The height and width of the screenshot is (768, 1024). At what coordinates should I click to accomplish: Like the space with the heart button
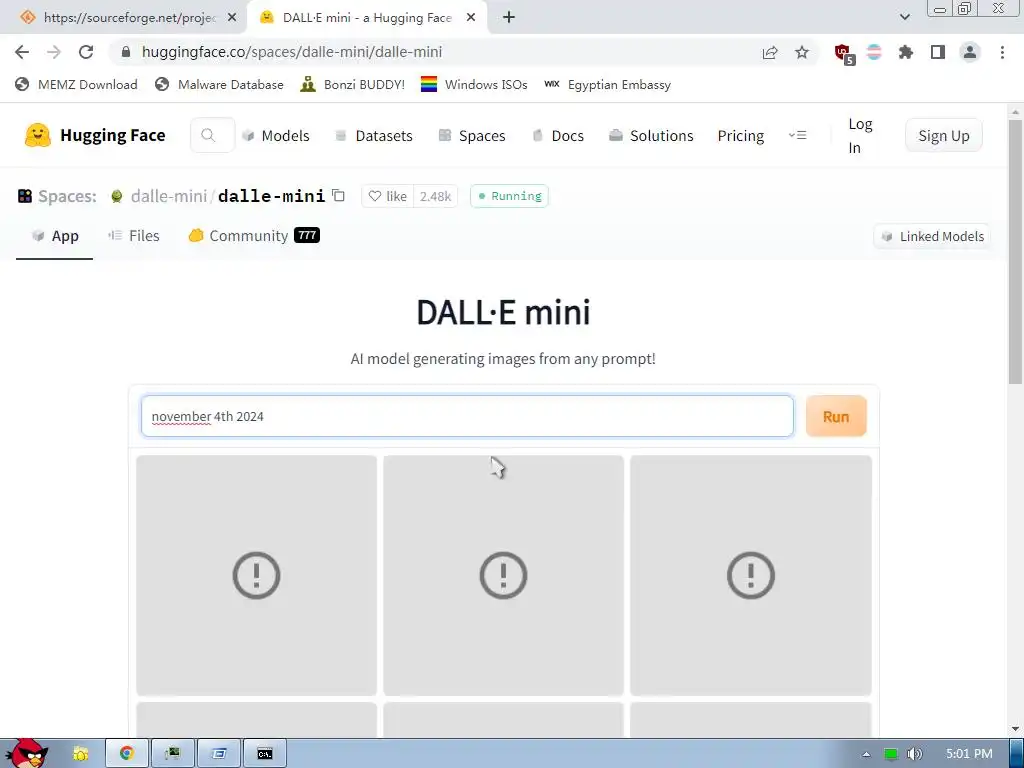(x=387, y=196)
